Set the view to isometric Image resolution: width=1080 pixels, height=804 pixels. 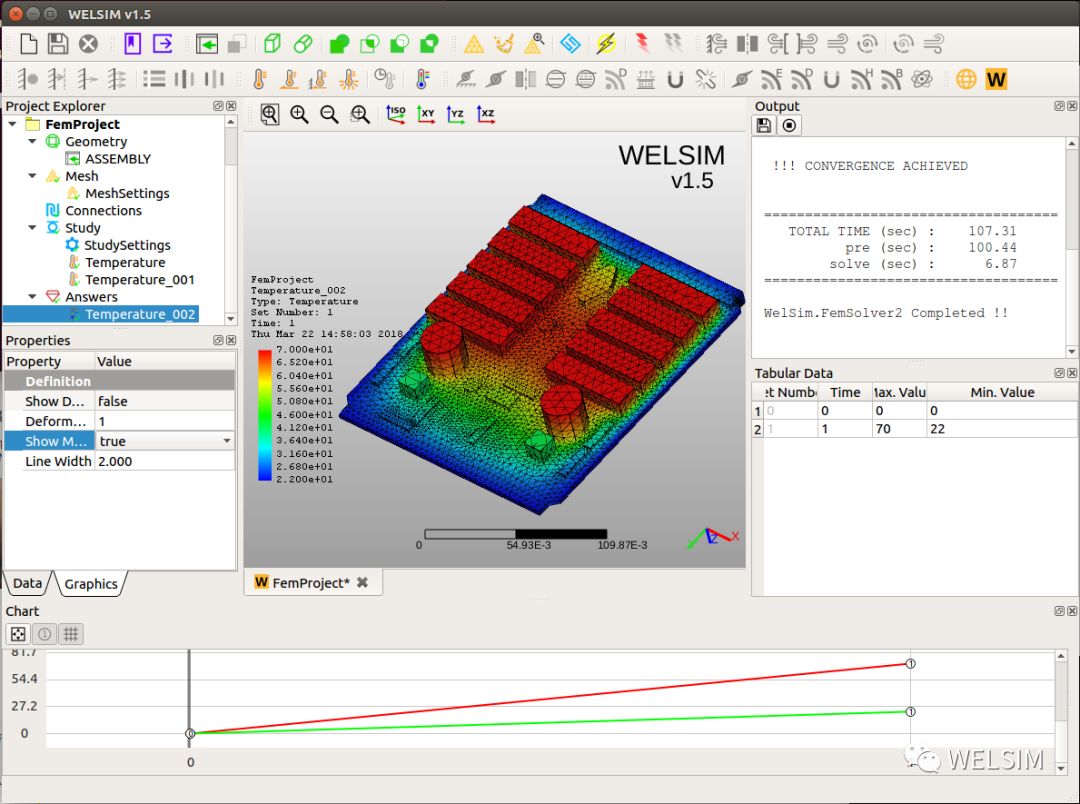(x=395, y=114)
